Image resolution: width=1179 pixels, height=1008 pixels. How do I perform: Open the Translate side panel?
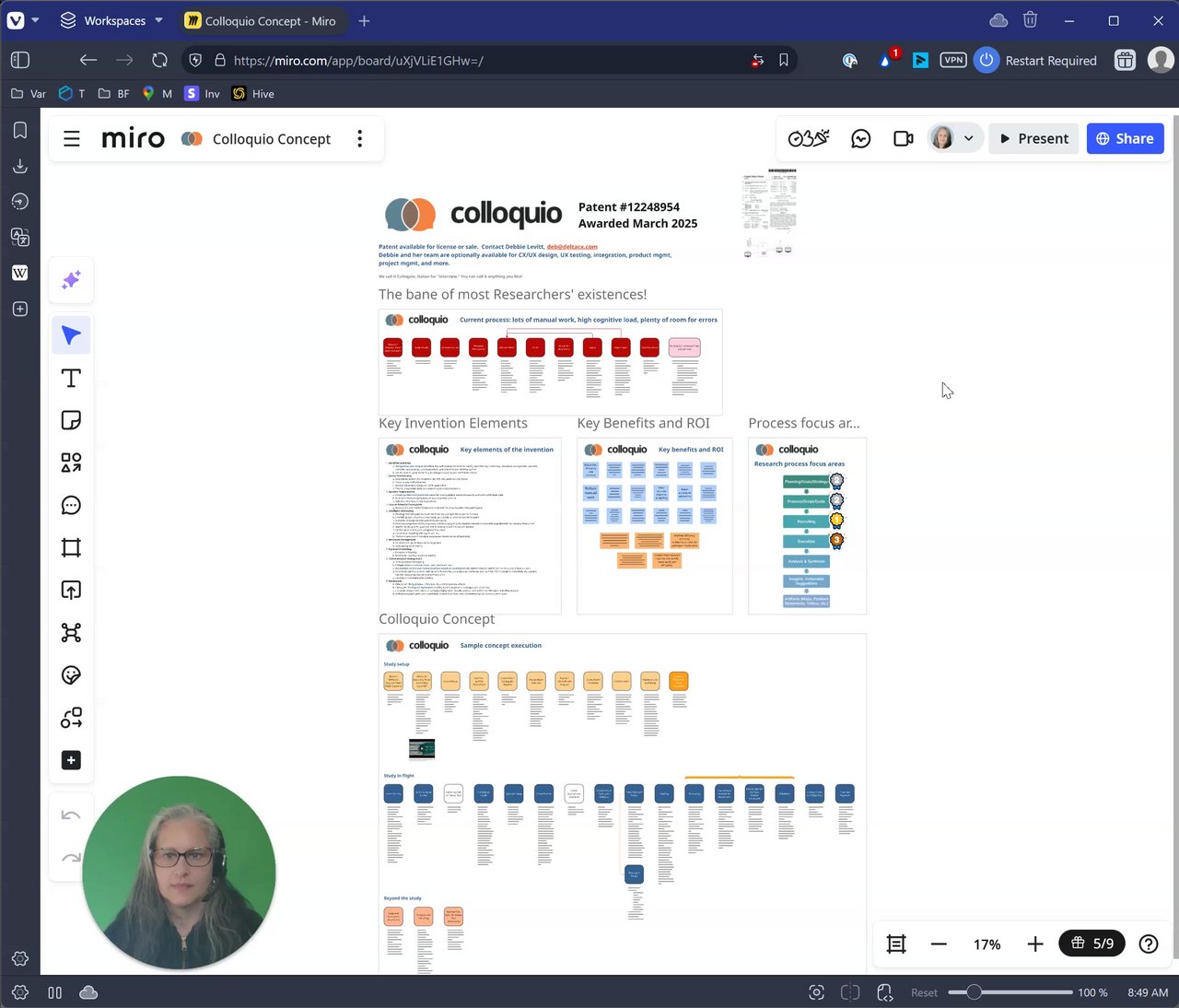20,237
